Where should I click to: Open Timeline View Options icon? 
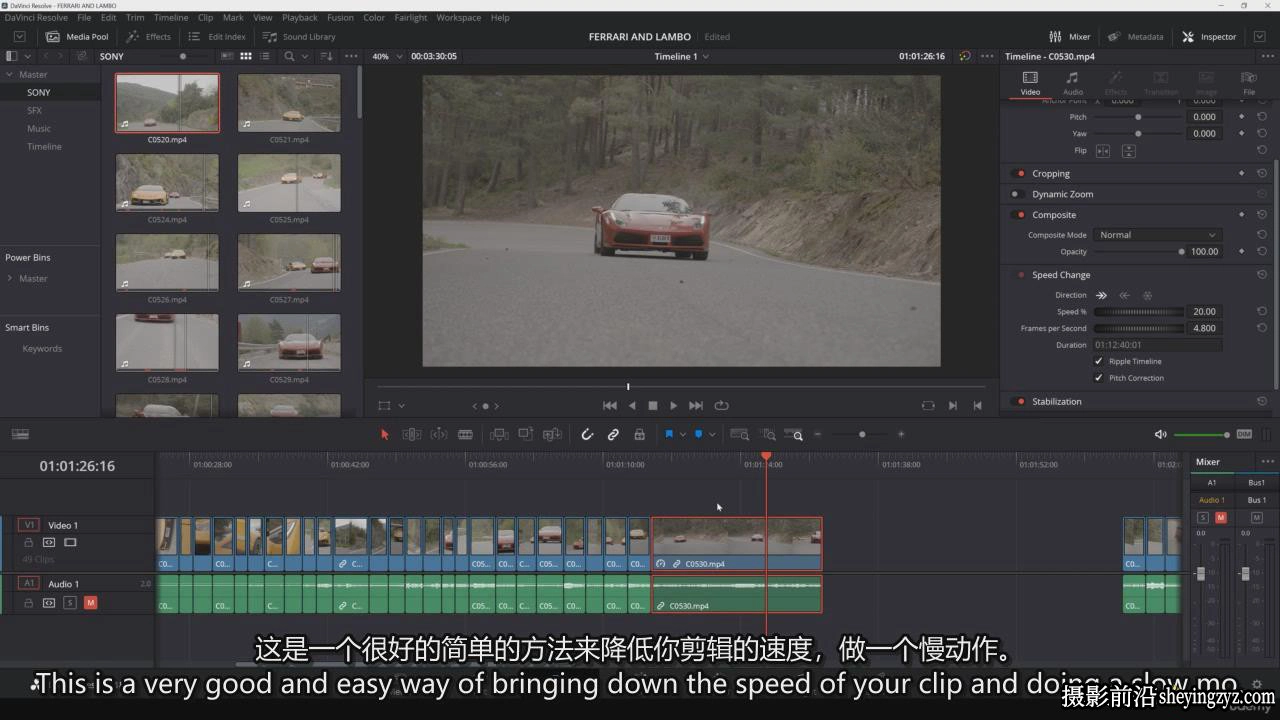point(20,434)
